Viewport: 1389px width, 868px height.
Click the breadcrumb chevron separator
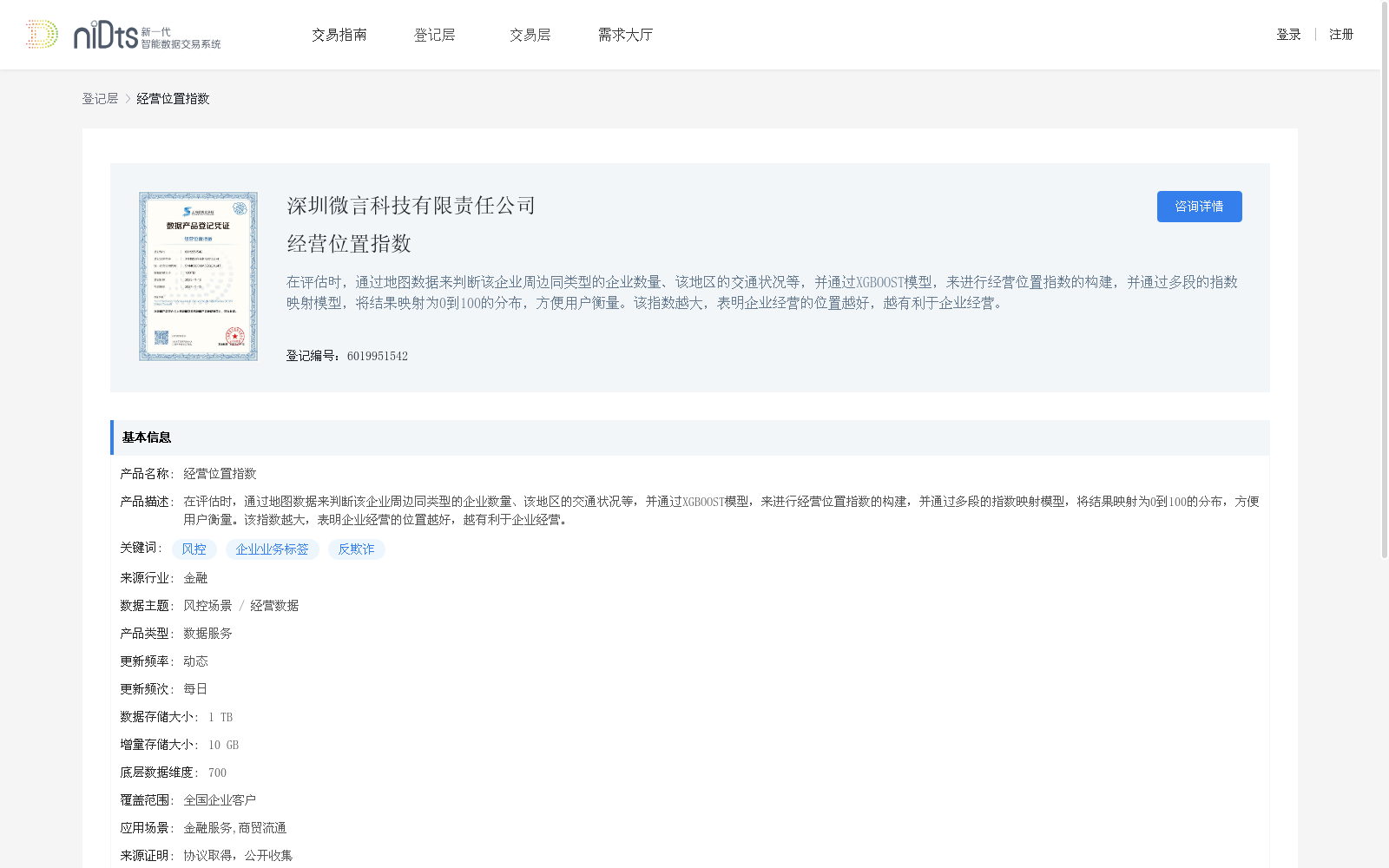[x=128, y=99]
